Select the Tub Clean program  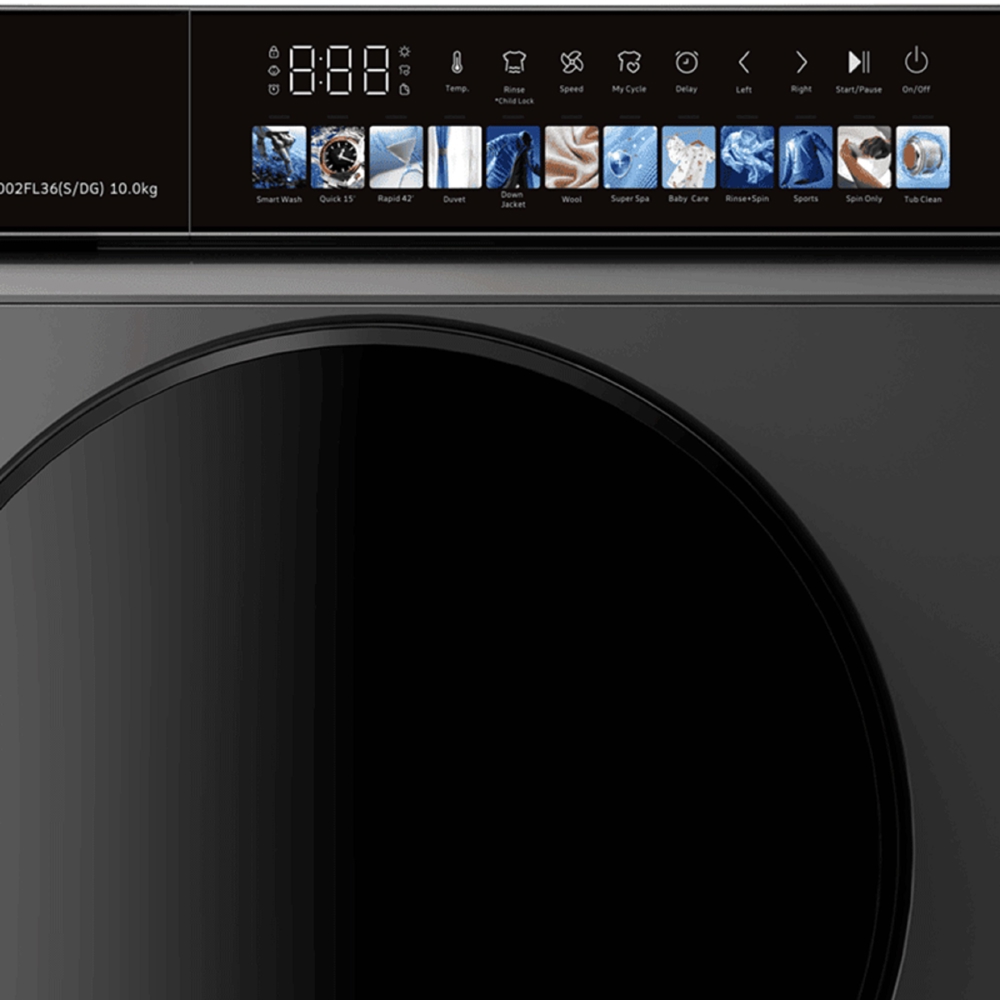922,157
